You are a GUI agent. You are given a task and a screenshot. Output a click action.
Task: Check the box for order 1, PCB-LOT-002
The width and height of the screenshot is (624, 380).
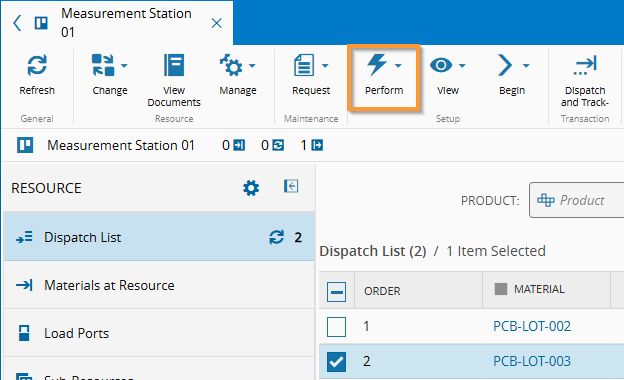coord(336,327)
